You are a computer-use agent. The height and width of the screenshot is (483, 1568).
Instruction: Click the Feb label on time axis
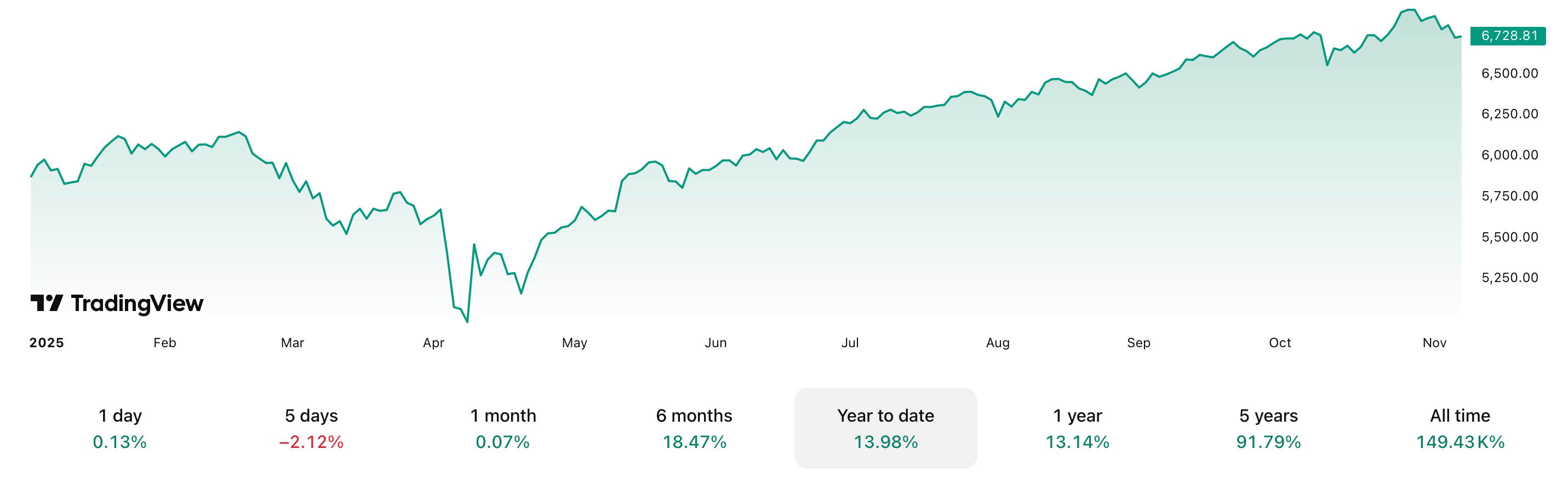(x=164, y=342)
